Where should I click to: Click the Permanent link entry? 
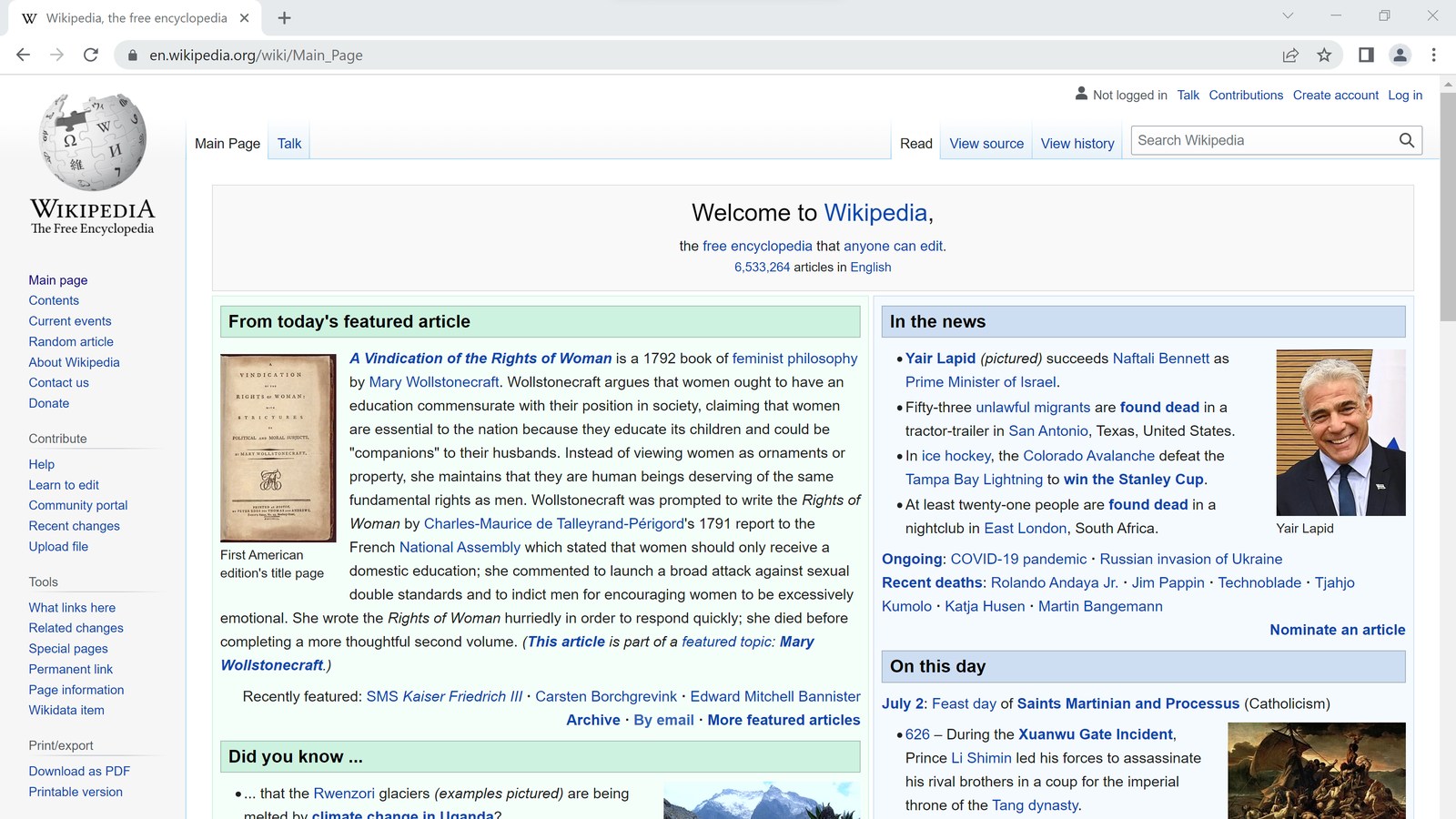(x=71, y=669)
